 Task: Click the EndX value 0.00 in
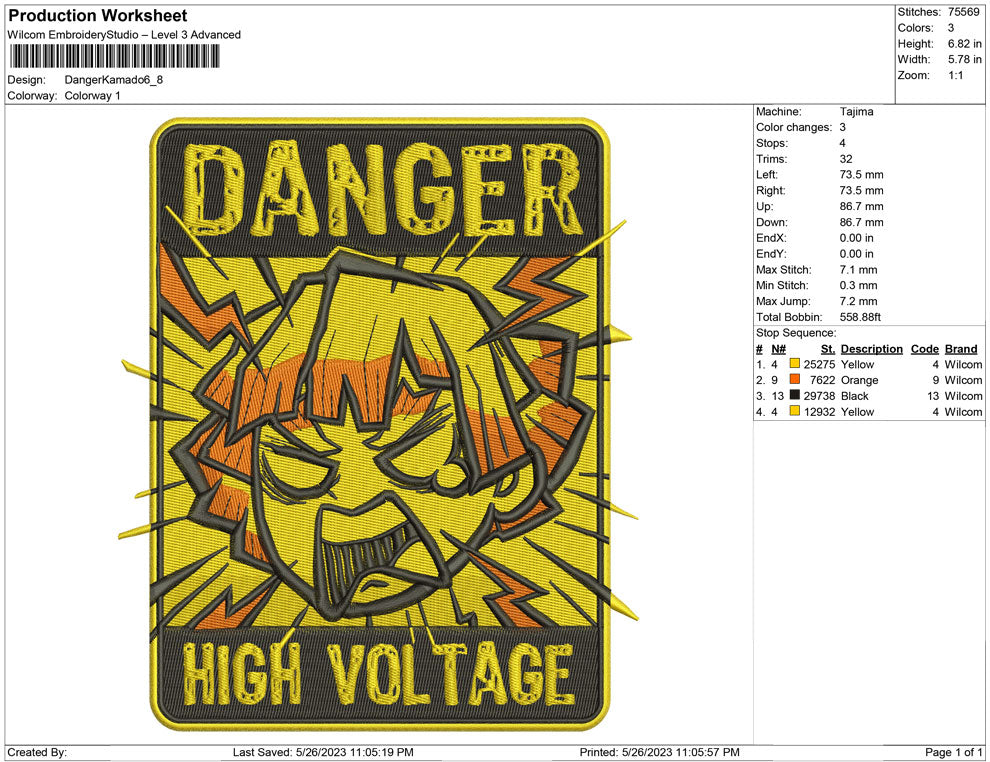pos(856,238)
